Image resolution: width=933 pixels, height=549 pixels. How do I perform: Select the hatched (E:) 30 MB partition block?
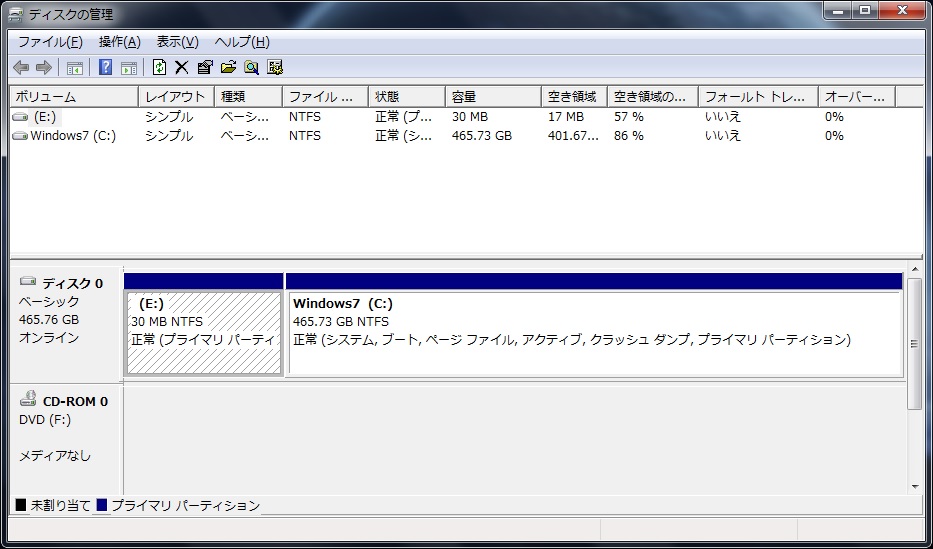click(x=203, y=332)
